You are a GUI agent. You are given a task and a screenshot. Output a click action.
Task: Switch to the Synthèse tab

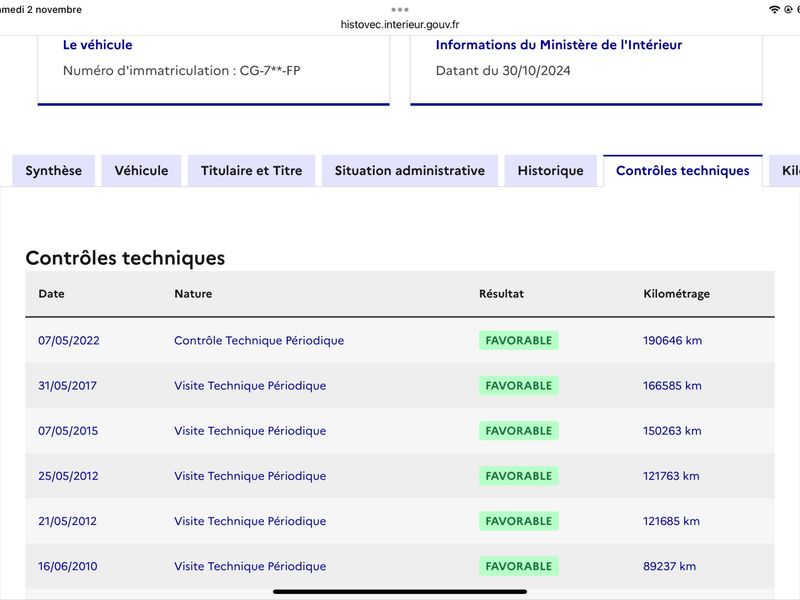pyautogui.click(x=54, y=170)
